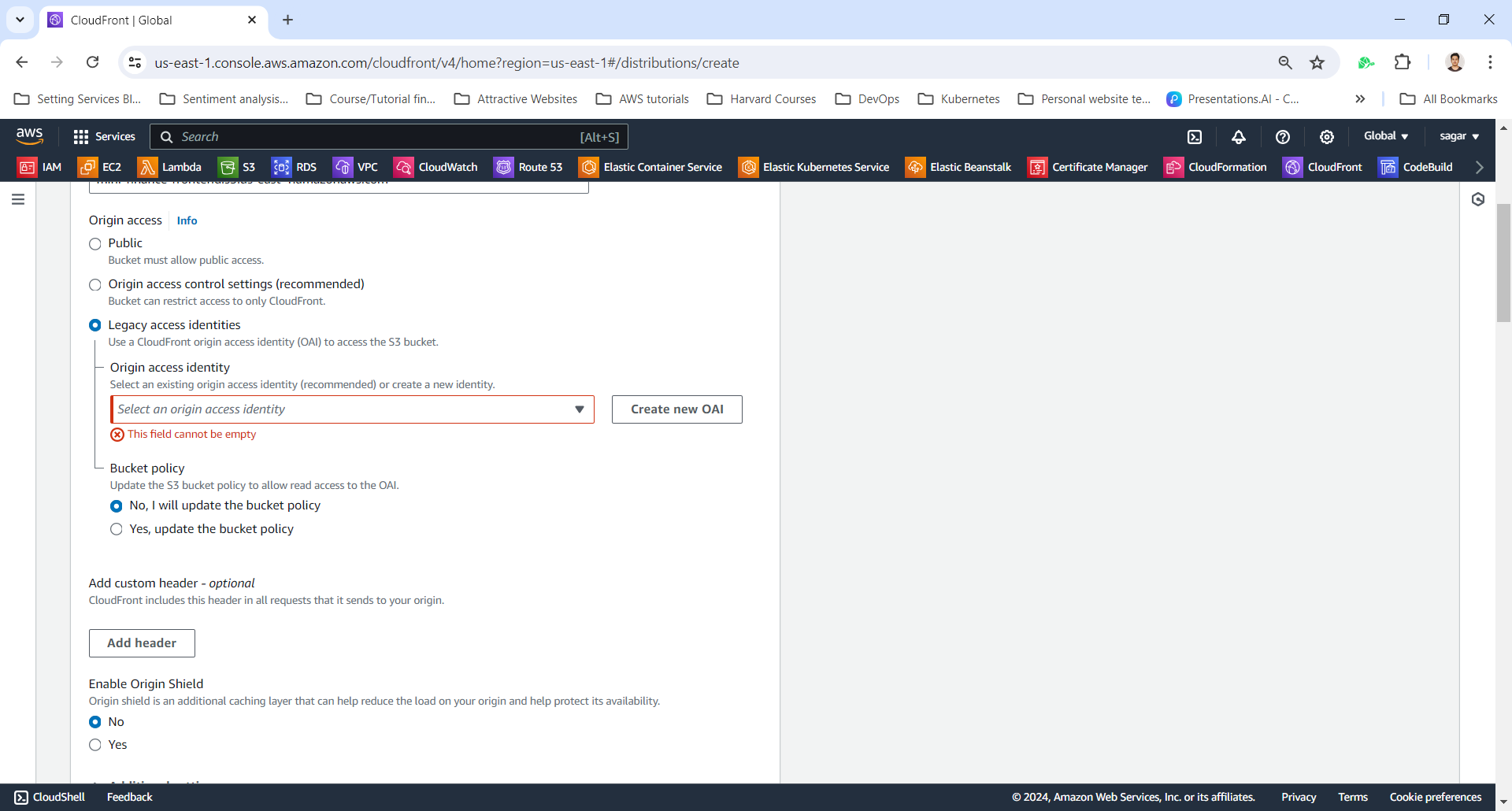
Task: Choose Yes, update the bucket policy
Action: click(117, 529)
